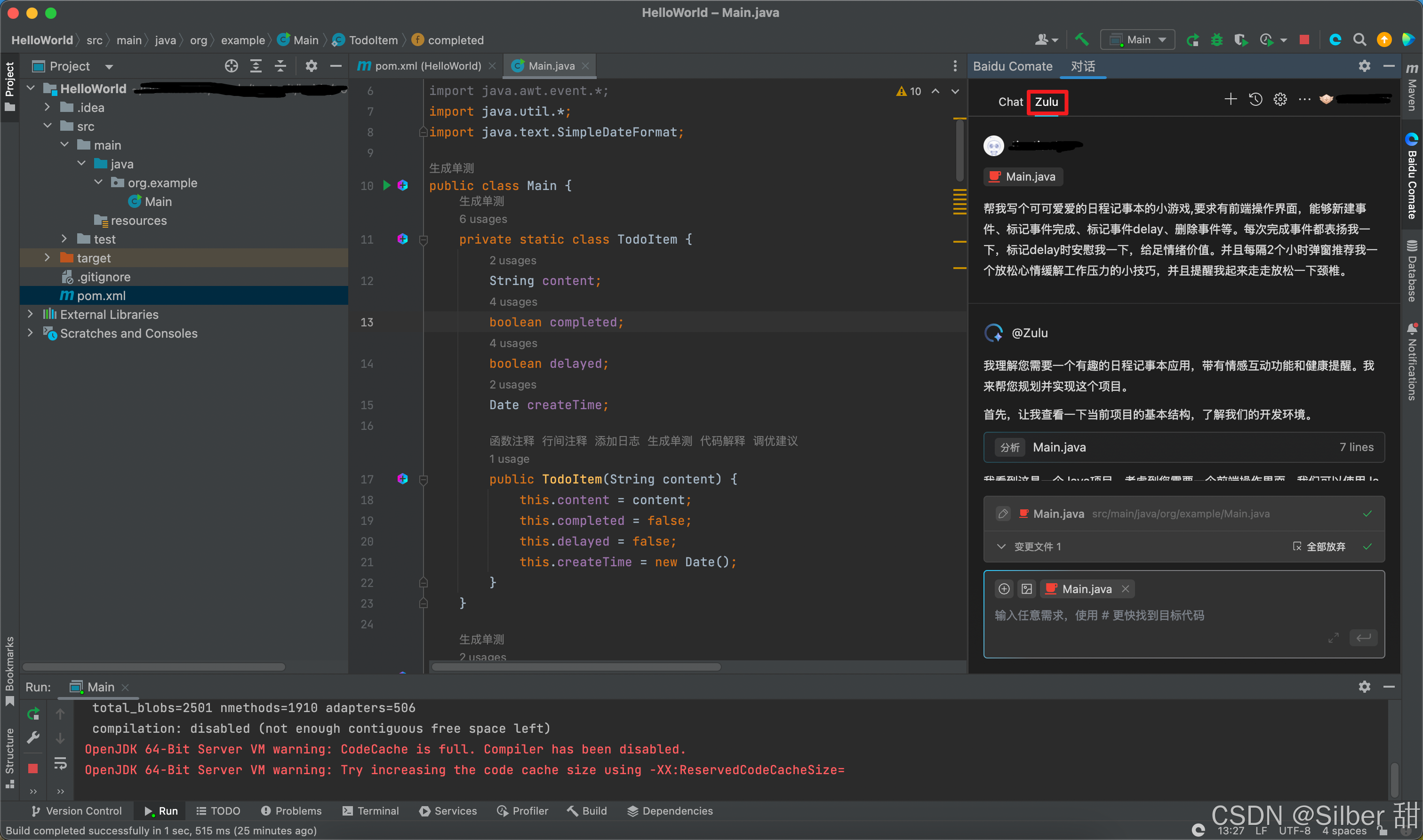Image resolution: width=1423 pixels, height=840 pixels.
Task: Click the Baidu Comate toolbar icon
Action: pyautogui.click(x=1335, y=40)
